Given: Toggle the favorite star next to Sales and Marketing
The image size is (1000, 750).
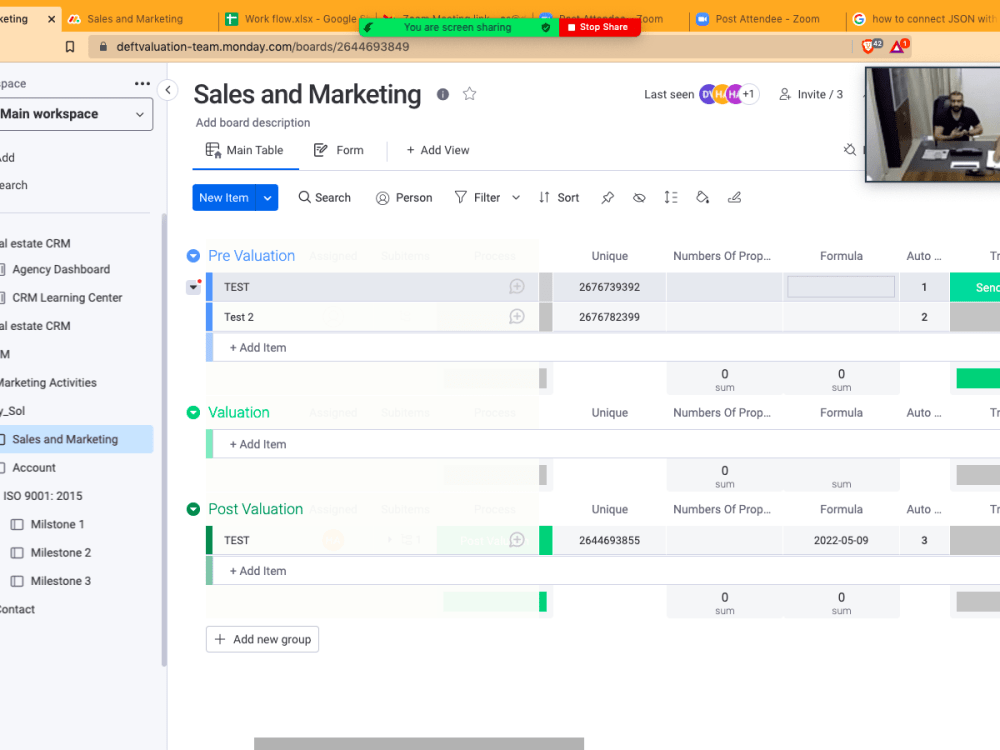Looking at the screenshot, I should [x=469, y=94].
